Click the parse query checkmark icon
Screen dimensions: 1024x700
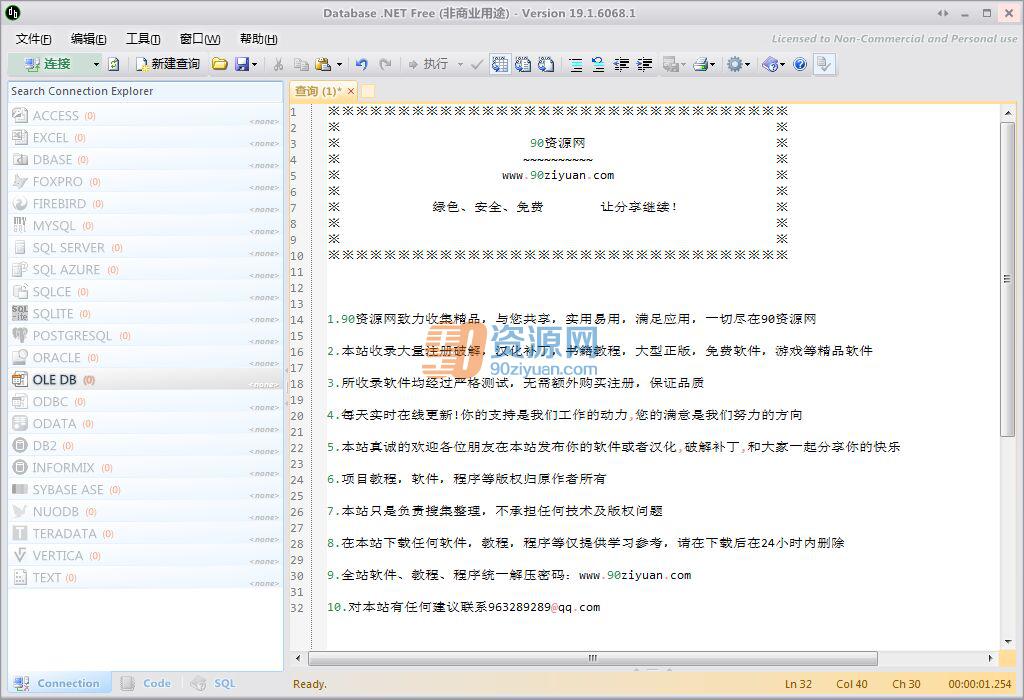pos(477,64)
